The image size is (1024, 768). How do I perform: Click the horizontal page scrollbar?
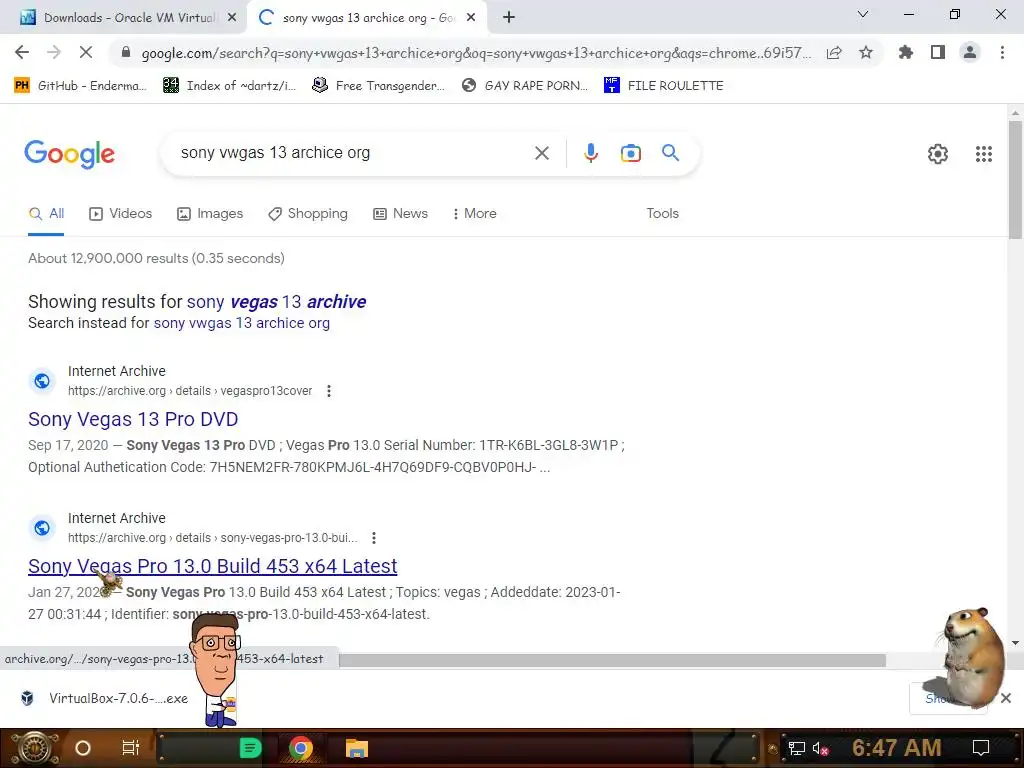612,661
